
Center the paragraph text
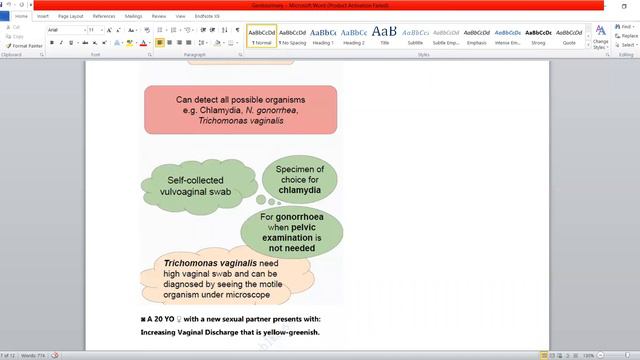[169, 42]
